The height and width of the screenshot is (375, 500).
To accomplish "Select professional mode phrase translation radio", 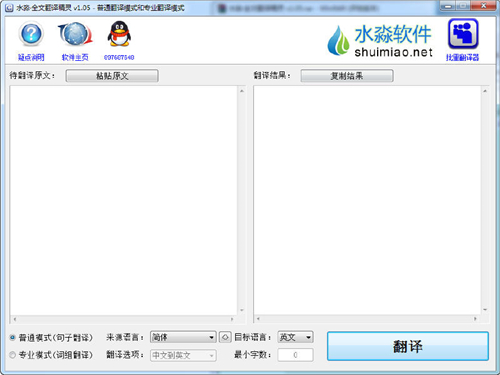I will [12, 355].
